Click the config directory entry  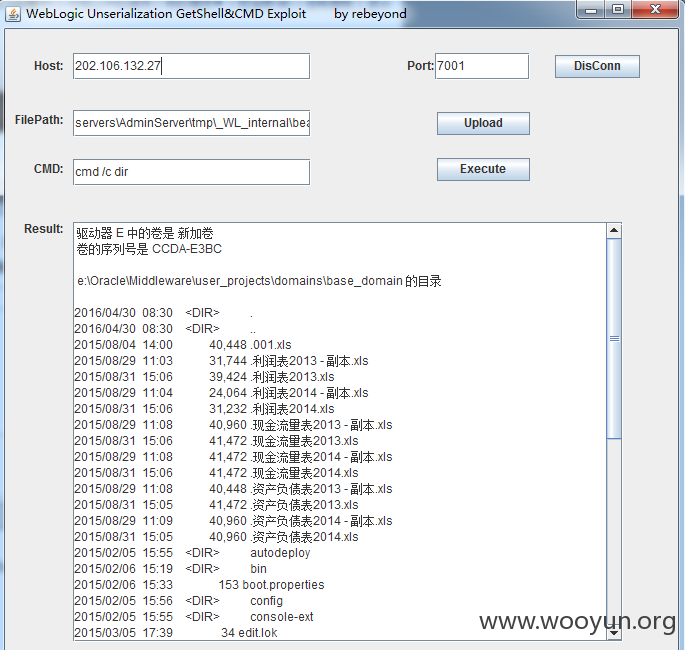point(179,601)
